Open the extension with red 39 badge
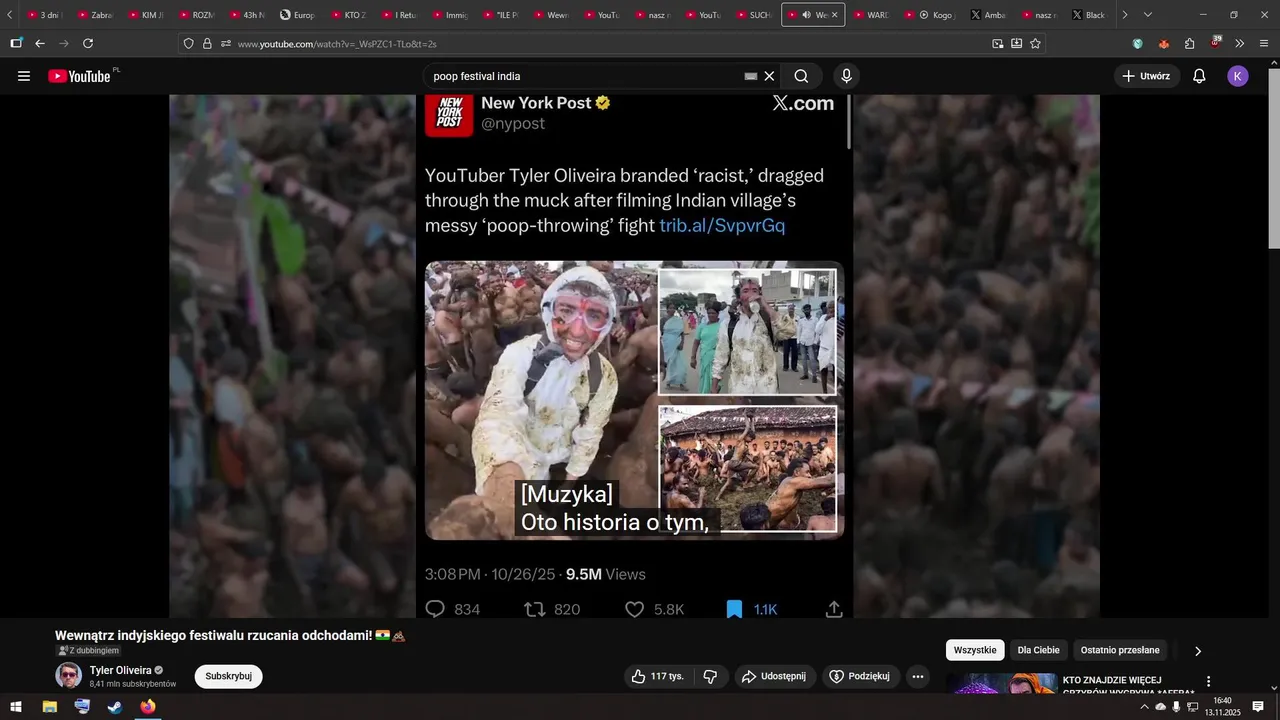 coord(1215,42)
